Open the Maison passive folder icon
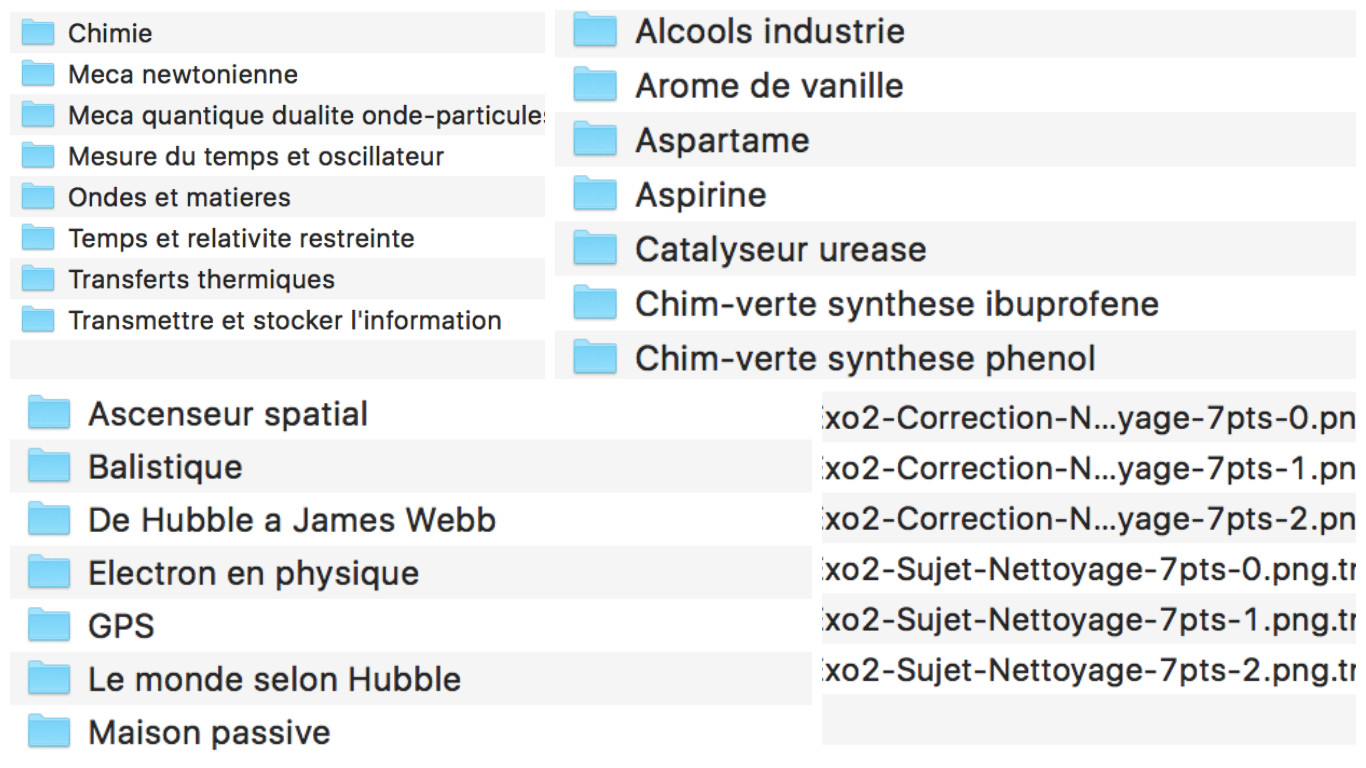 [x=49, y=731]
